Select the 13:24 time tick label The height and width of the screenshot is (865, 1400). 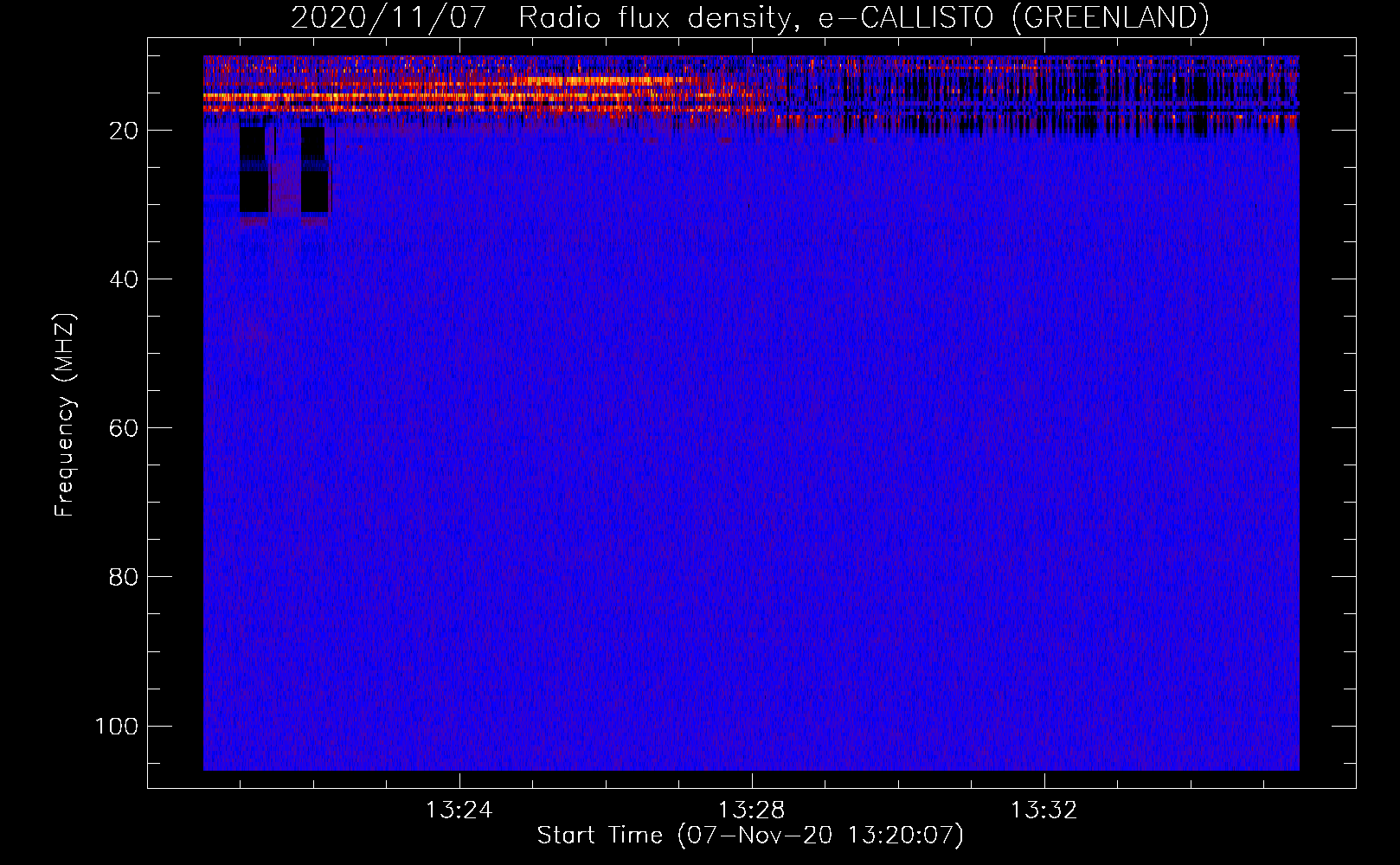(x=459, y=810)
